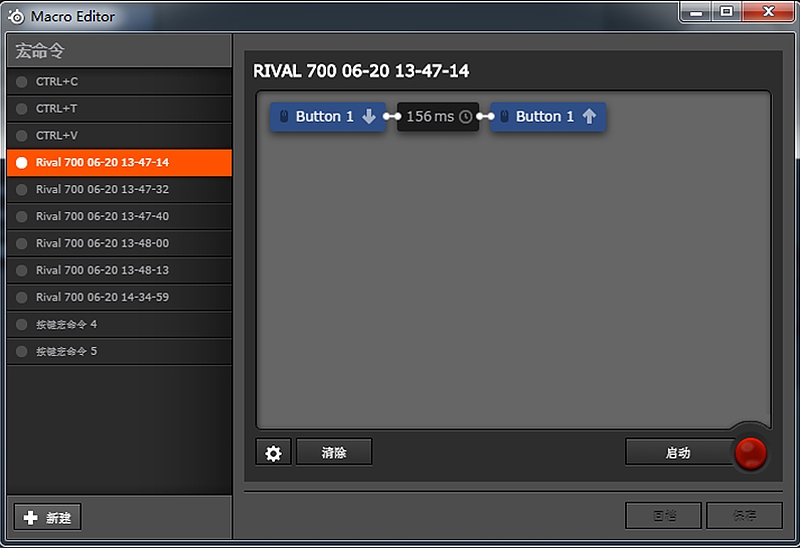Image resolution: width=800 pixels, height=548 pixels.
Task: Open the CTRL+T macro entry
Action: point(119,109)
